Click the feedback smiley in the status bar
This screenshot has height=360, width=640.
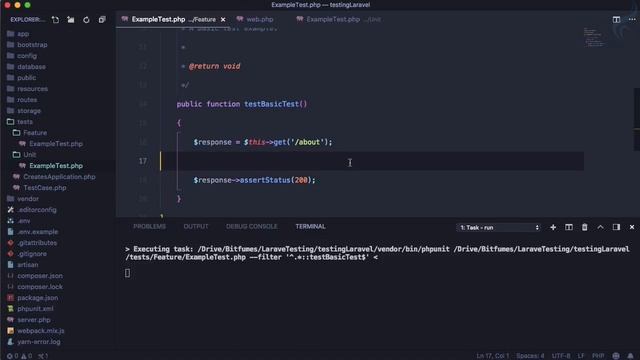tap(616, 356)
